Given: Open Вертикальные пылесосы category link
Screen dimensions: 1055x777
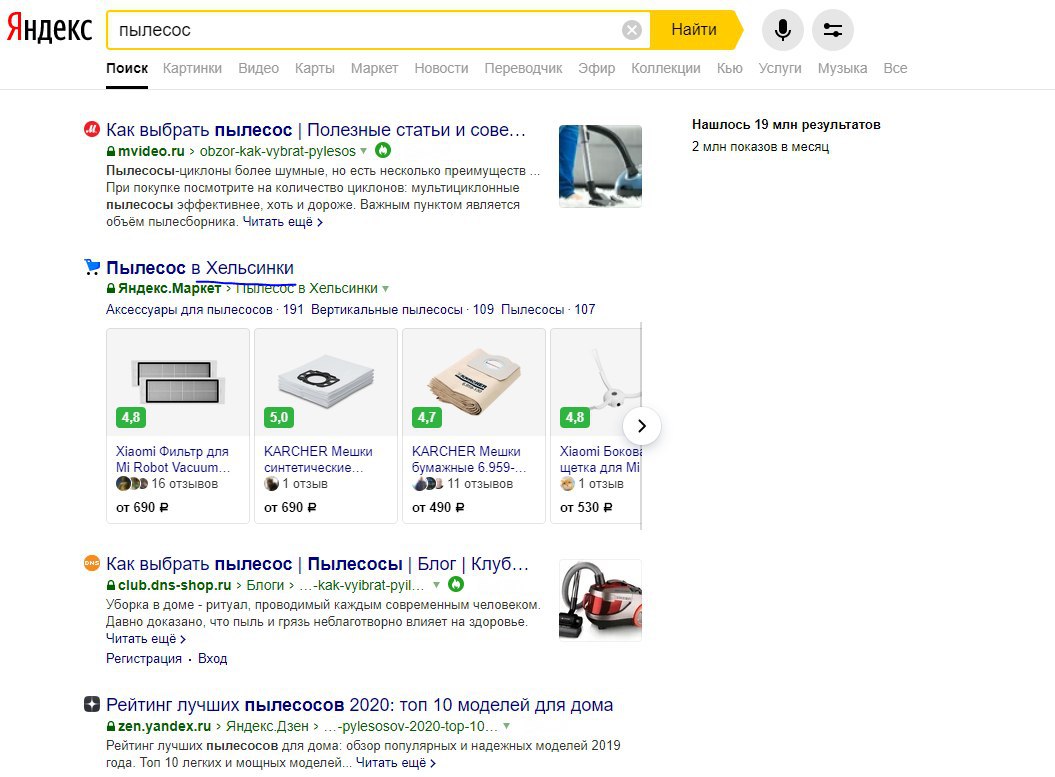Looking at the screenshot, I should click(x=402, y=309).
